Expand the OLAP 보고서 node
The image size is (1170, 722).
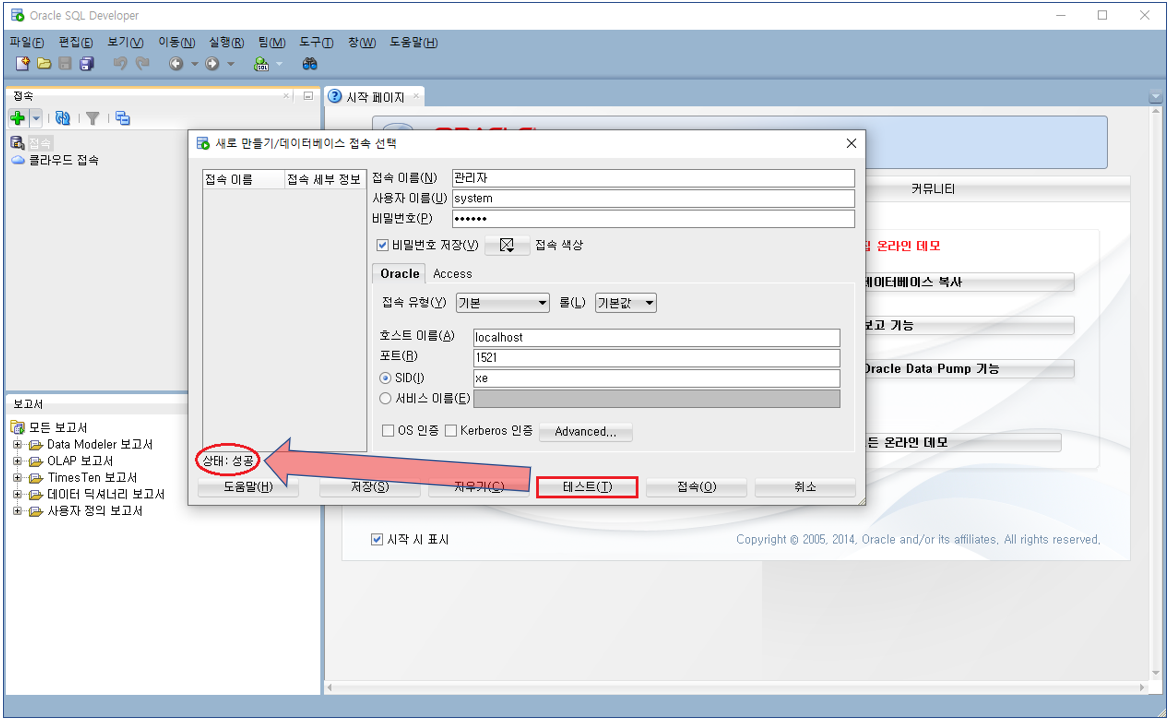[17, 460]
